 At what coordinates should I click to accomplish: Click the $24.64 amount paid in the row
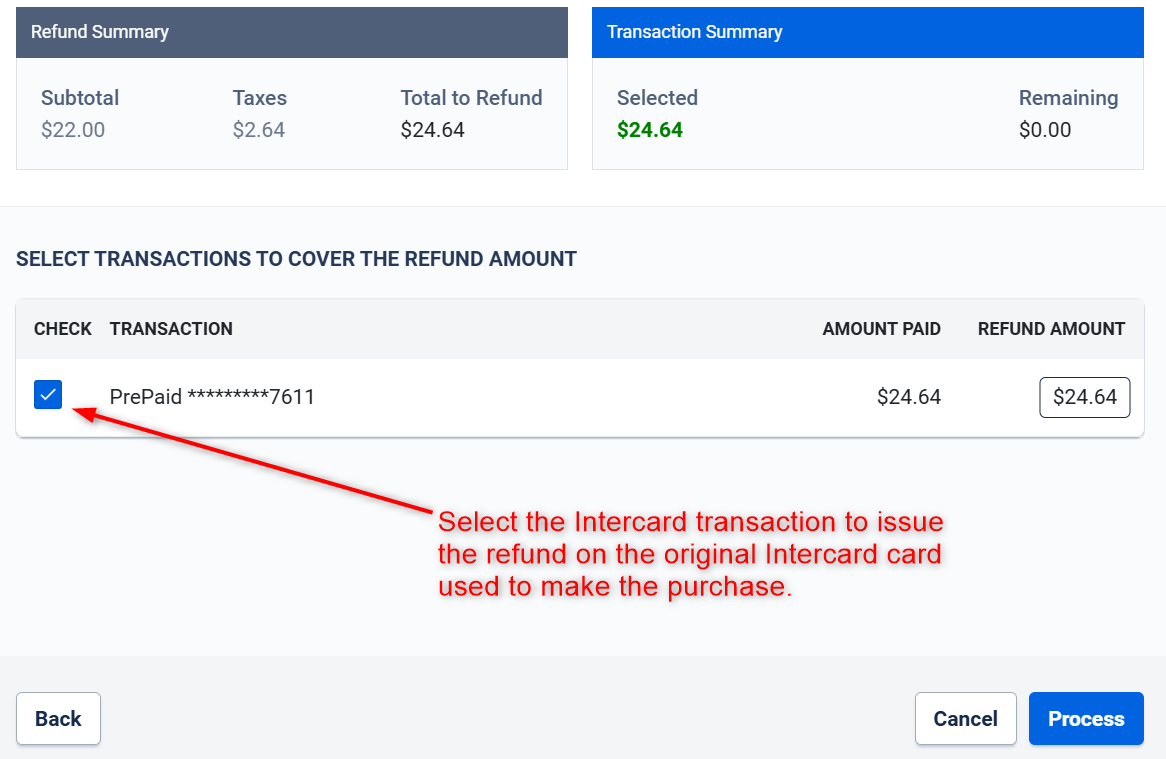(909, 397)
